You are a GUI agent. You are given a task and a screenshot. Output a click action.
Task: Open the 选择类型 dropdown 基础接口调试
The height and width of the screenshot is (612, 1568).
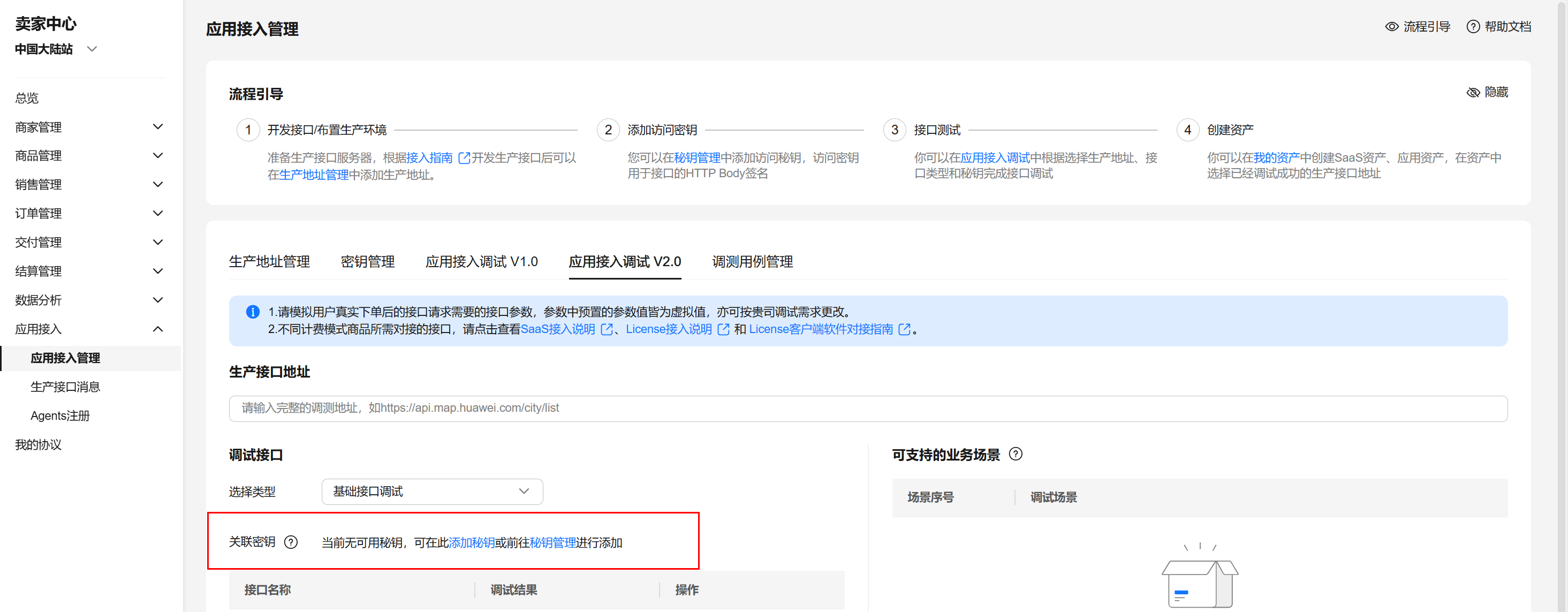[x=431, y=492]
